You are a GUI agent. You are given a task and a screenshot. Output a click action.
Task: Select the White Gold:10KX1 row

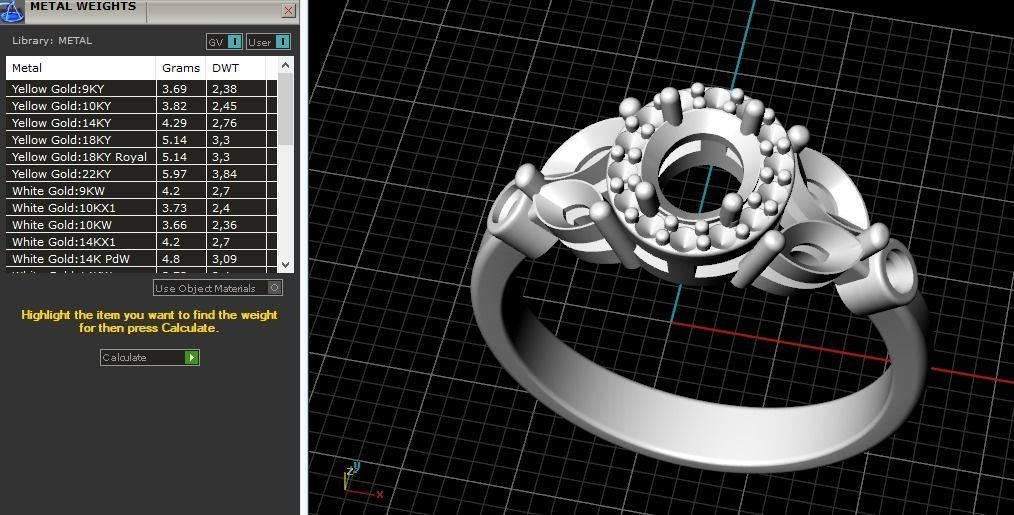pos(142,208)
